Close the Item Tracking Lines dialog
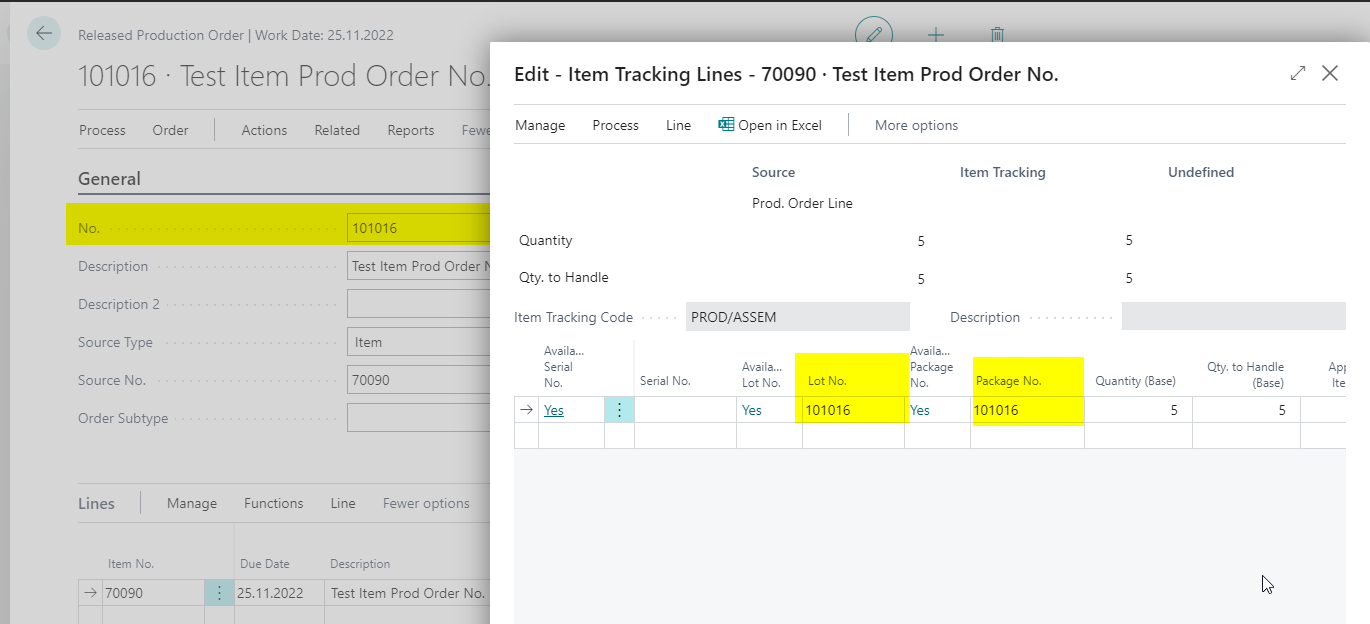This screenshot has width=1370, height=624. click(1330, 73)
